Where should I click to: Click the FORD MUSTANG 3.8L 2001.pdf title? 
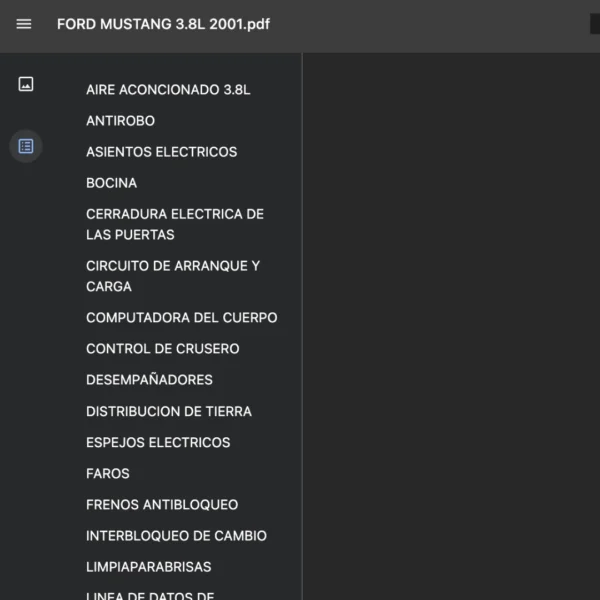pos(163,24)
